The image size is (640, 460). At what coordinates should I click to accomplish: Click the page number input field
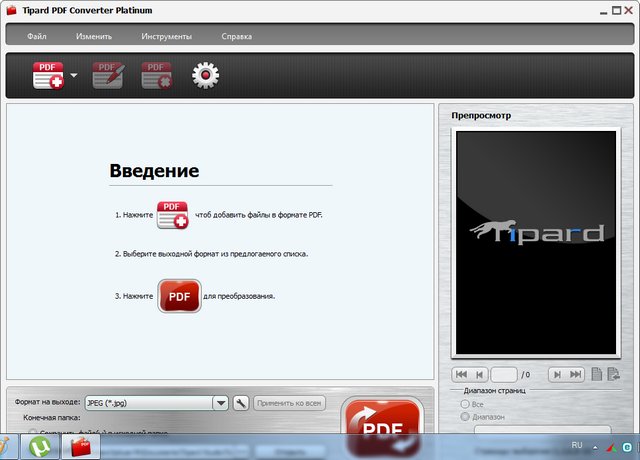coord(505,374)
